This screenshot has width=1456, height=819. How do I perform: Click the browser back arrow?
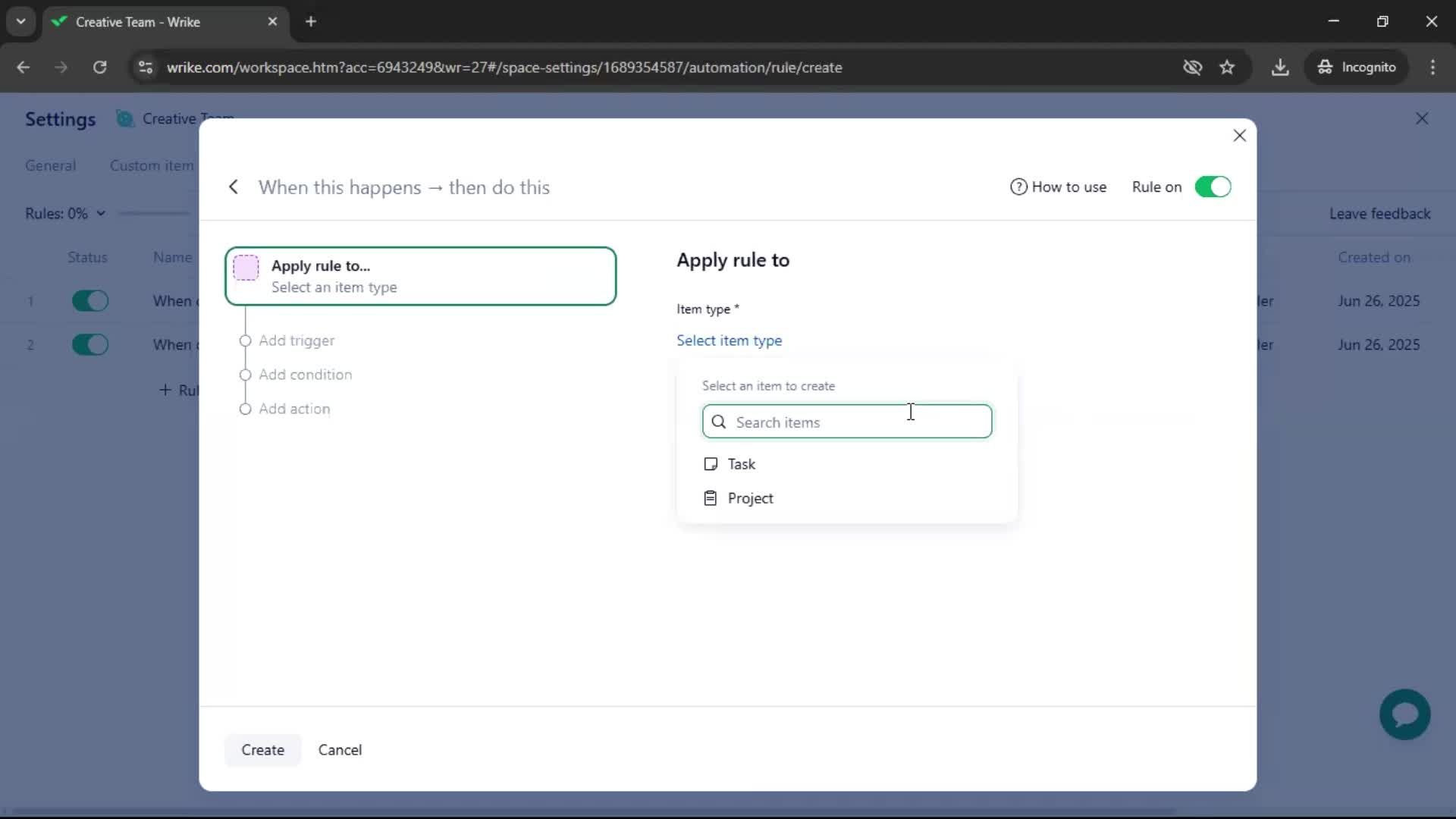[24, 67]
